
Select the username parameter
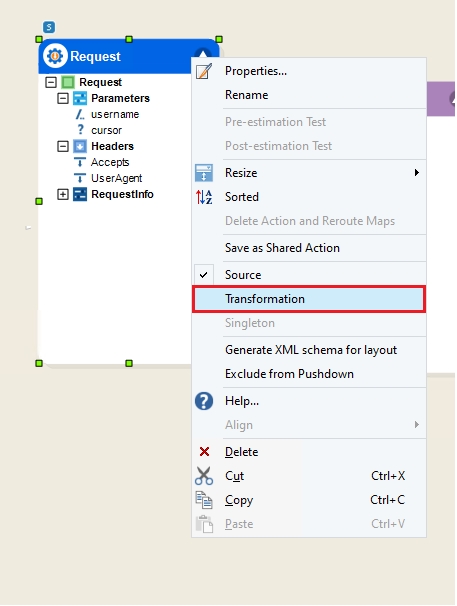(x=115, y=114)
